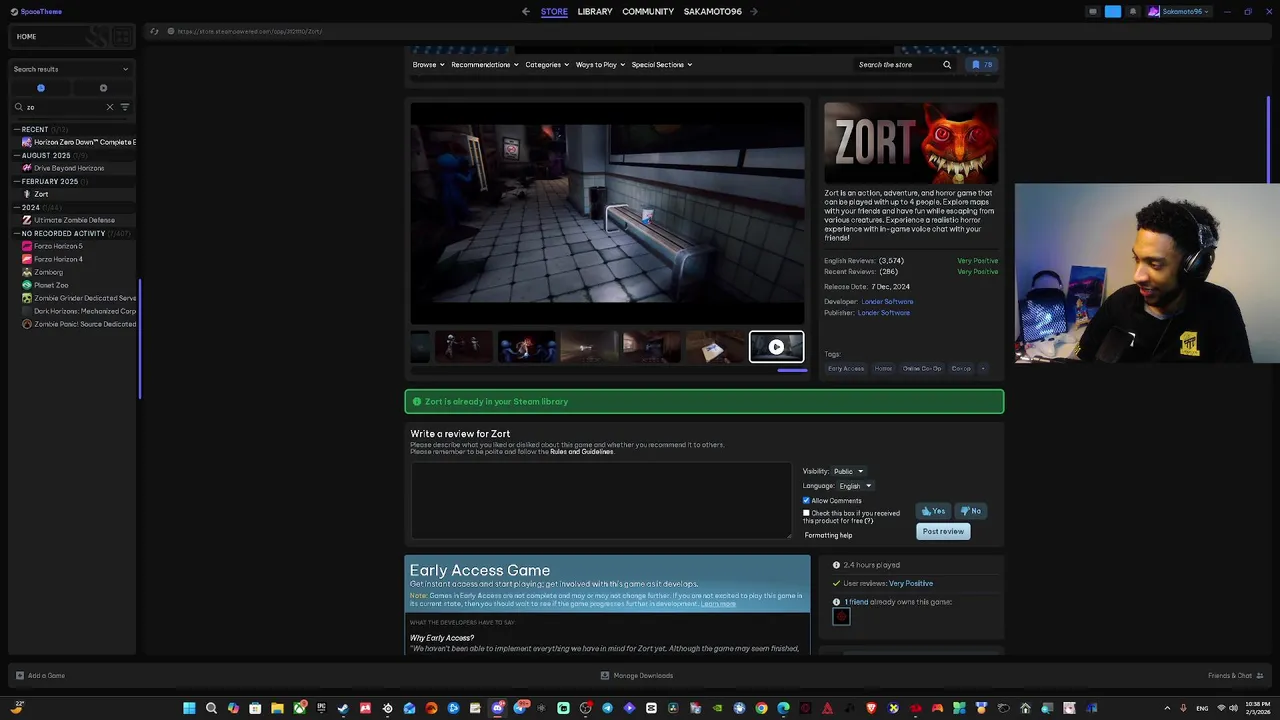
Task: Open the Very Positive user reviews link
Action: 911,583
